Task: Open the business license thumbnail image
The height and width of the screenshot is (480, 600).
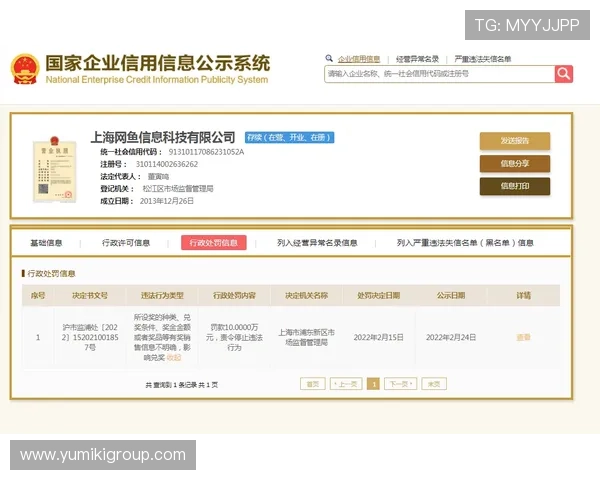Action: [x=55, y=169]
